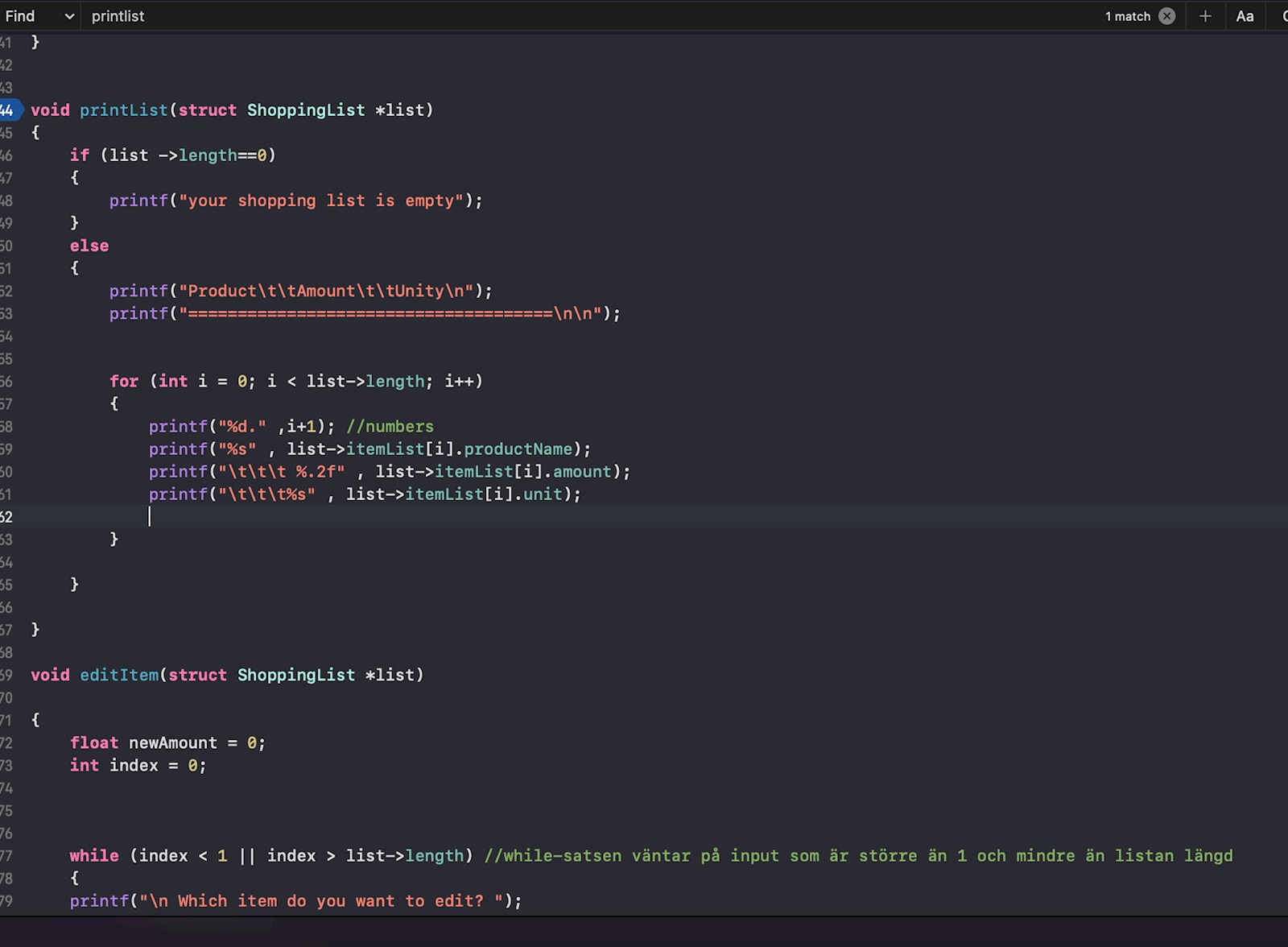Click the Swedish comment after the while condition
Viewport: 1288px width, 947px height.
click(858, 856)
